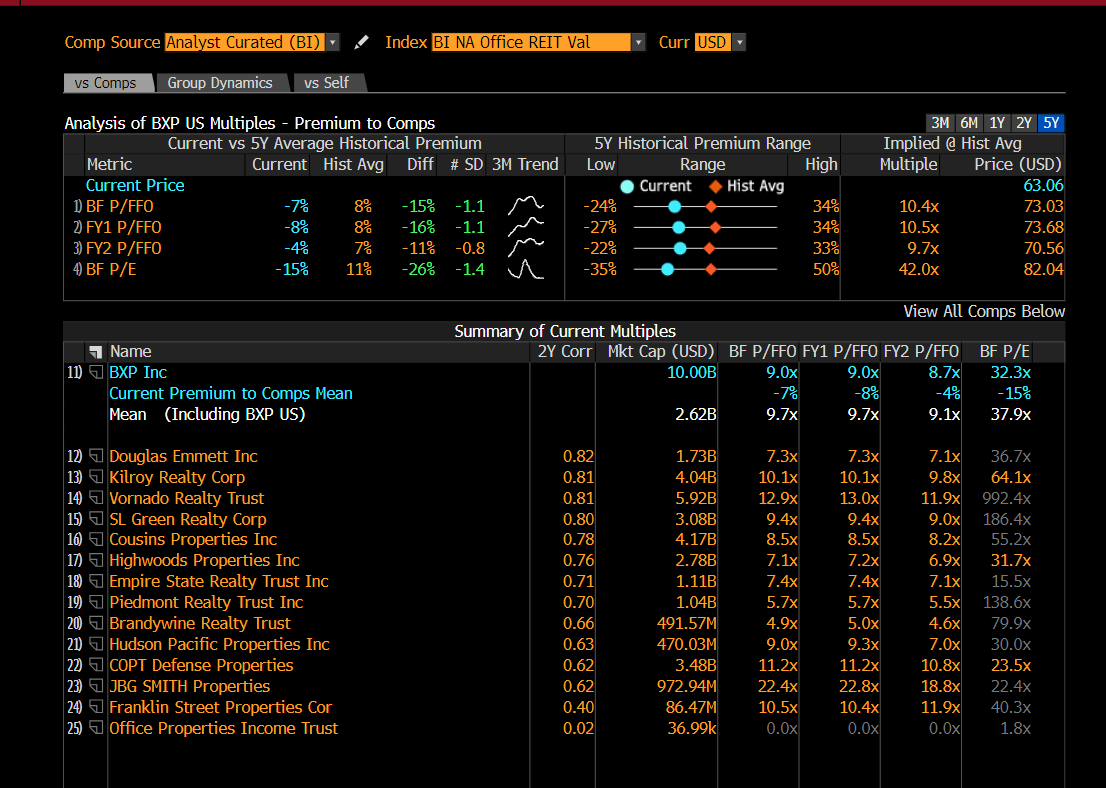Viewport: 1106px width, 788px height.
Task: Click the BF P/FFO 3M trend sparkline
Action: (525, 206)
